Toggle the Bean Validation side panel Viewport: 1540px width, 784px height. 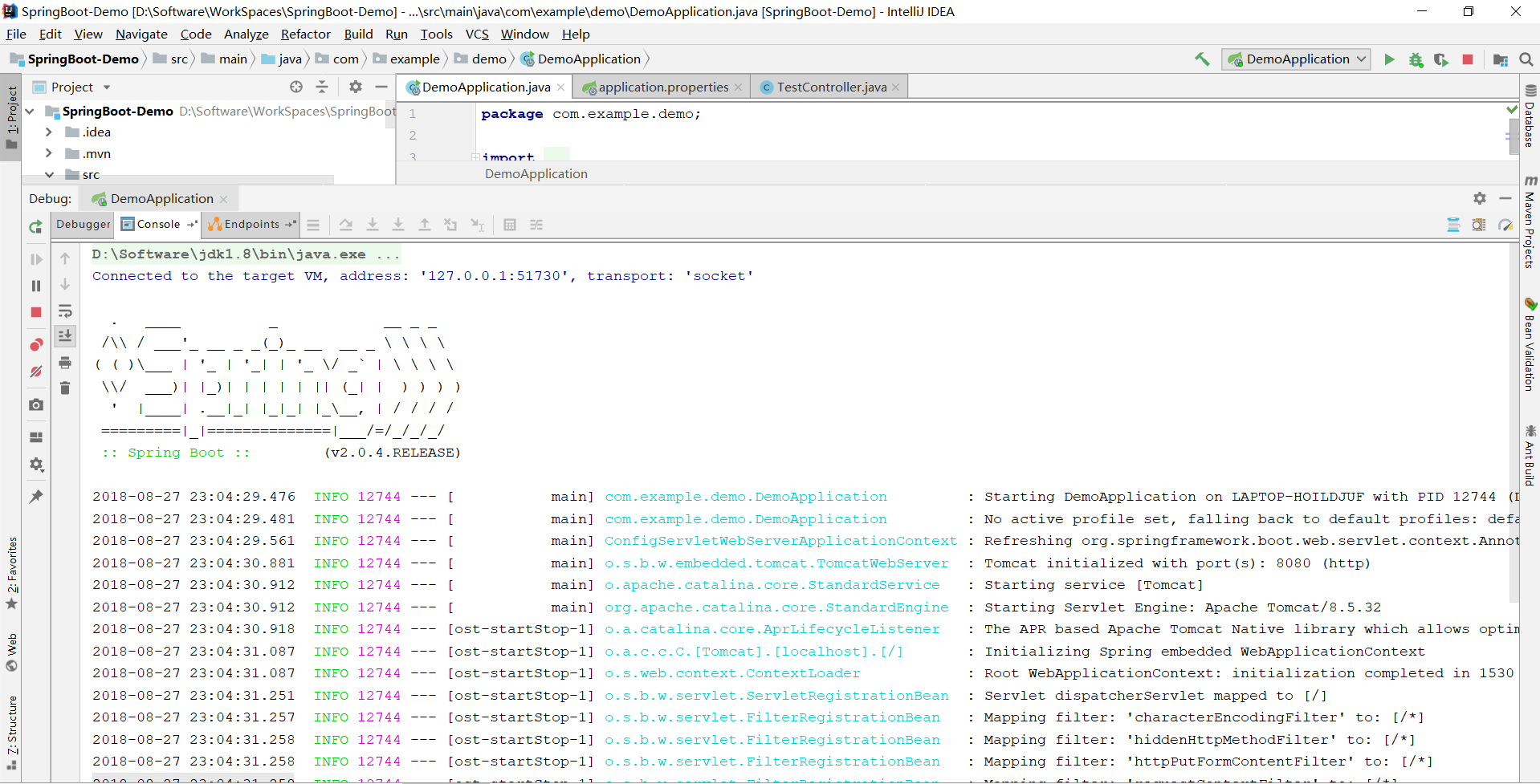point(1530,345)
